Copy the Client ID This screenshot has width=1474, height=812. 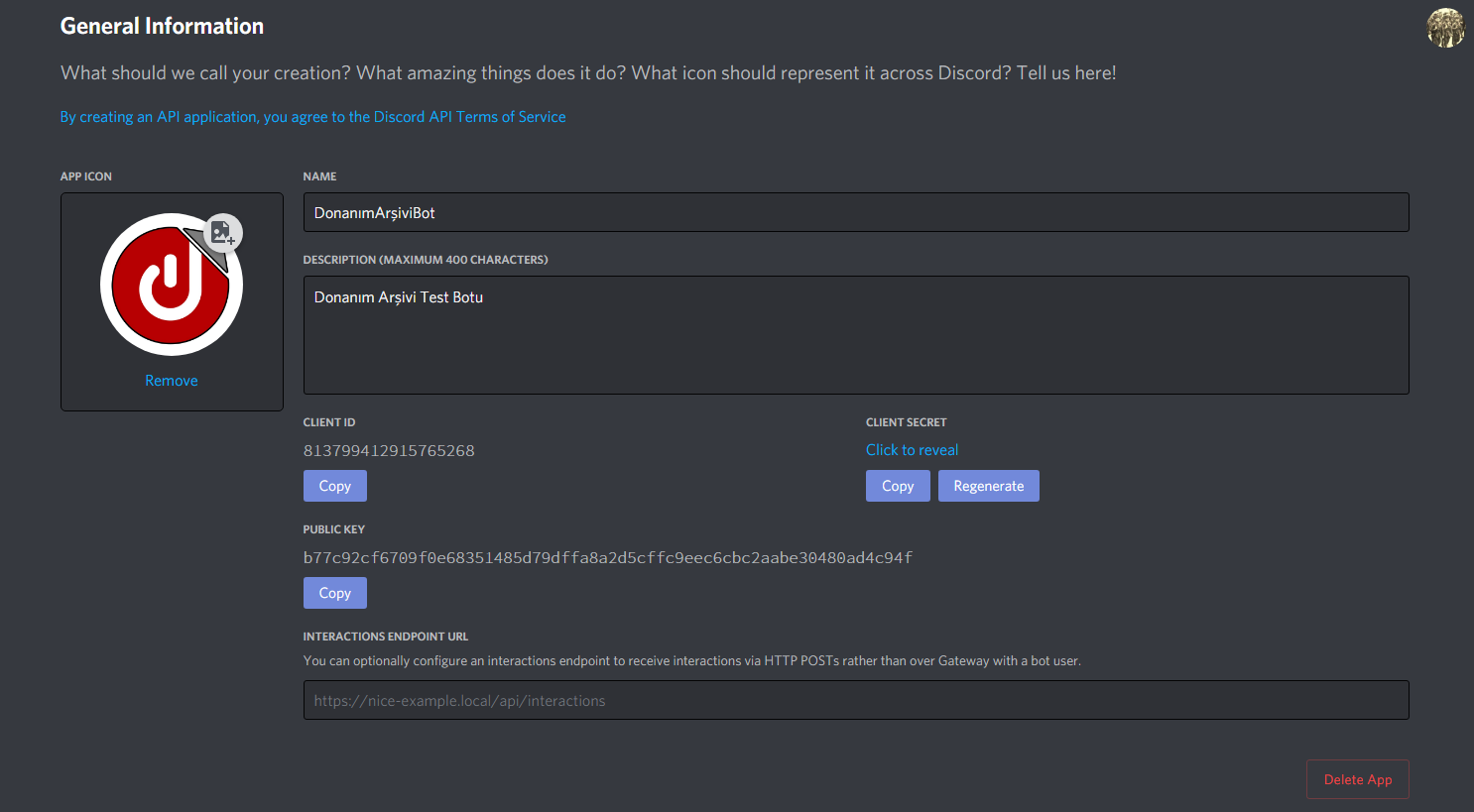coord(334,486)
